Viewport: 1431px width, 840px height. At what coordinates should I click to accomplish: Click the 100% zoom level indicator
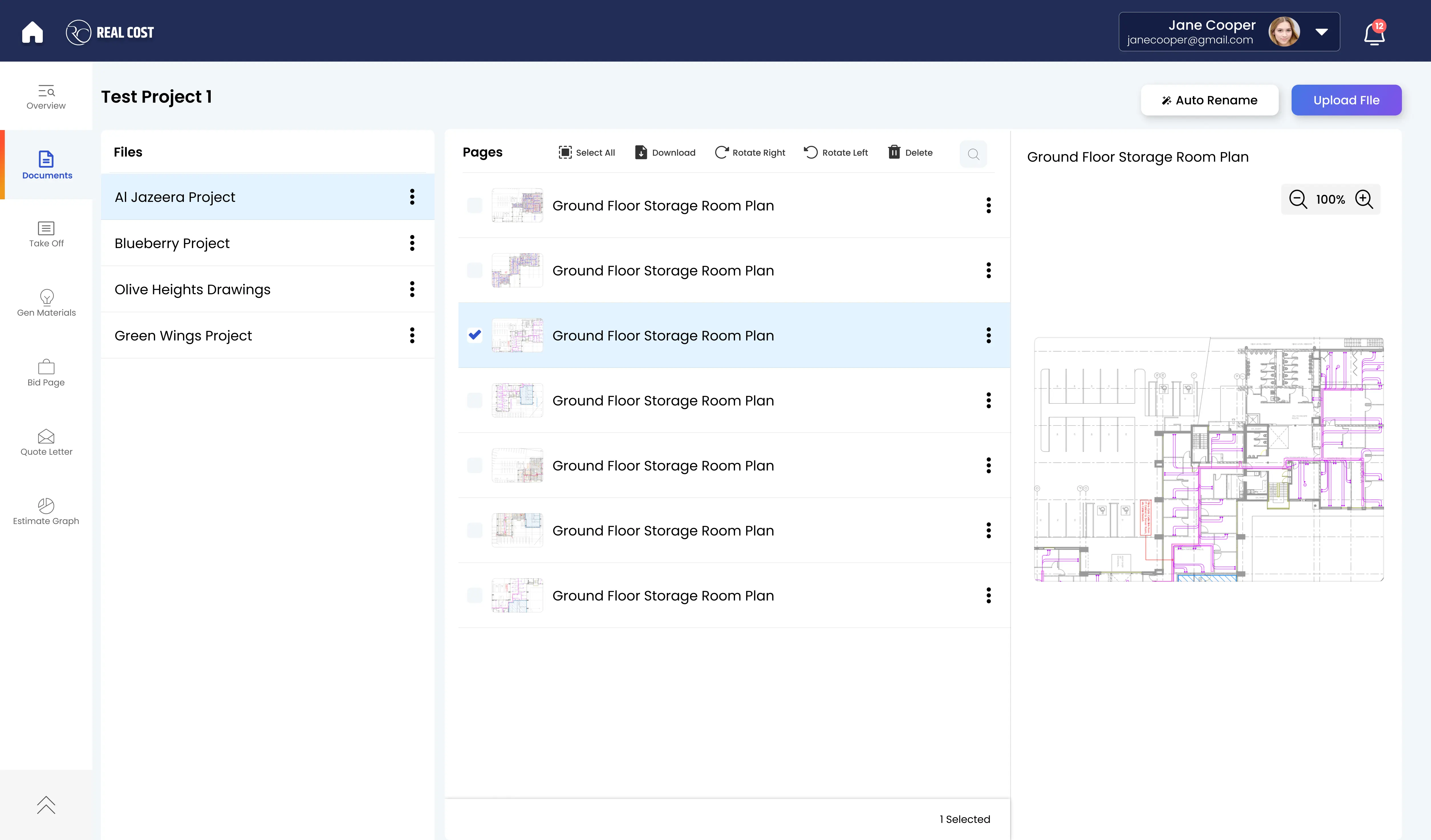[1330, 199]
